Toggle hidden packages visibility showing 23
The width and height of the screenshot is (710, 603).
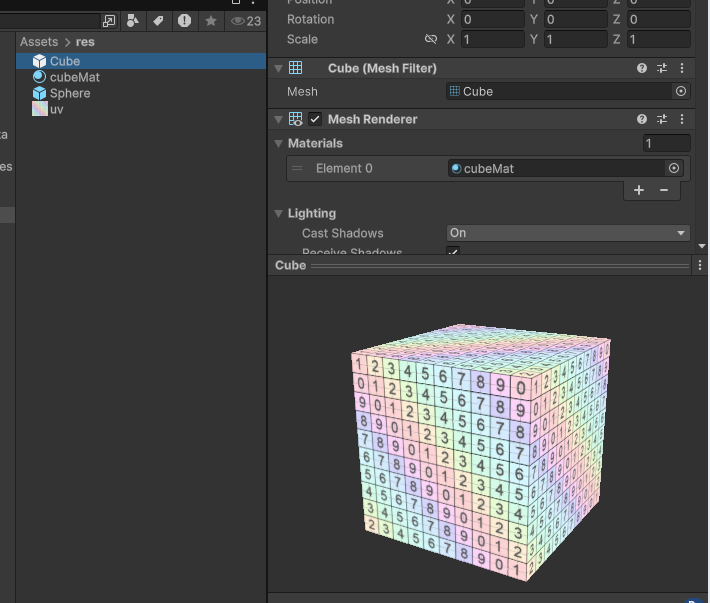(x=246, y=21)
